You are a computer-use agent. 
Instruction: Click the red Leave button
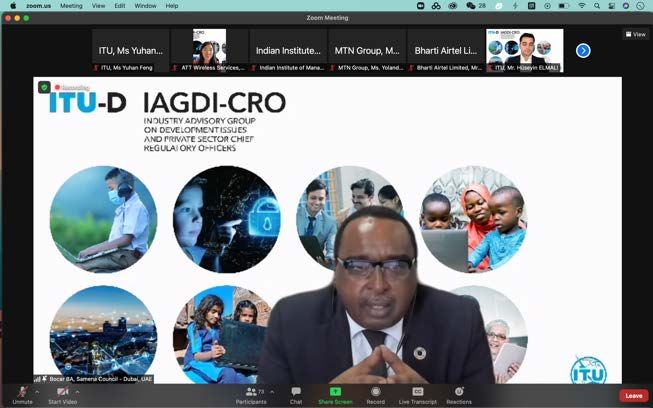(634, 396)
